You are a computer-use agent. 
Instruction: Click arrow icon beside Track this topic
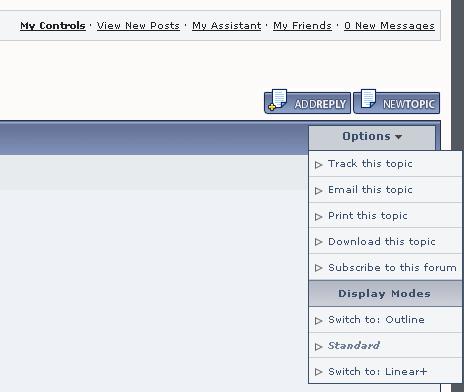(x=318, y=165)
